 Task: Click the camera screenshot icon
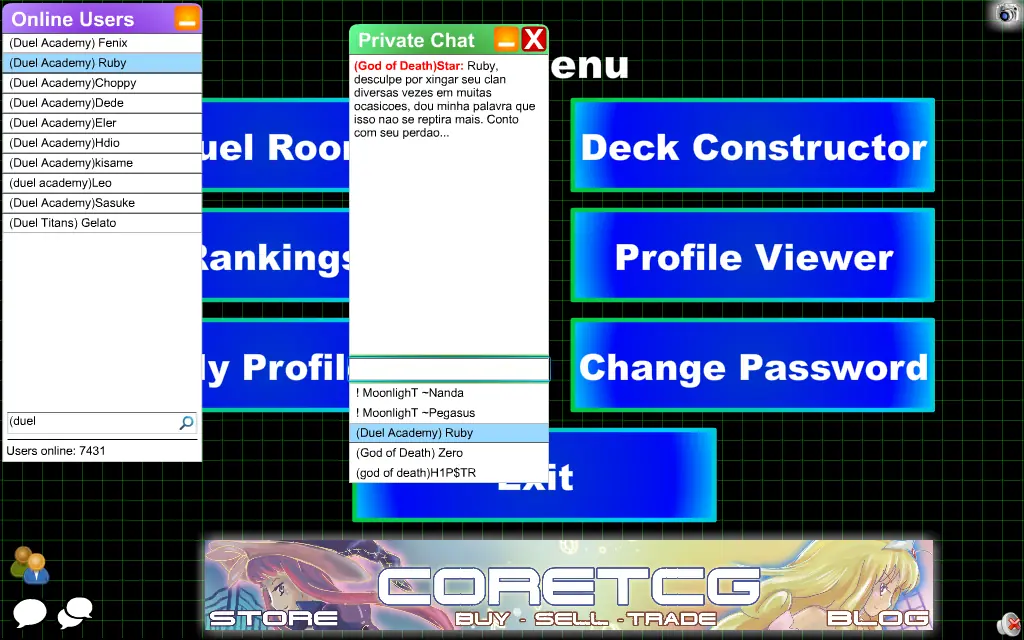click(x=1008, y=14)
